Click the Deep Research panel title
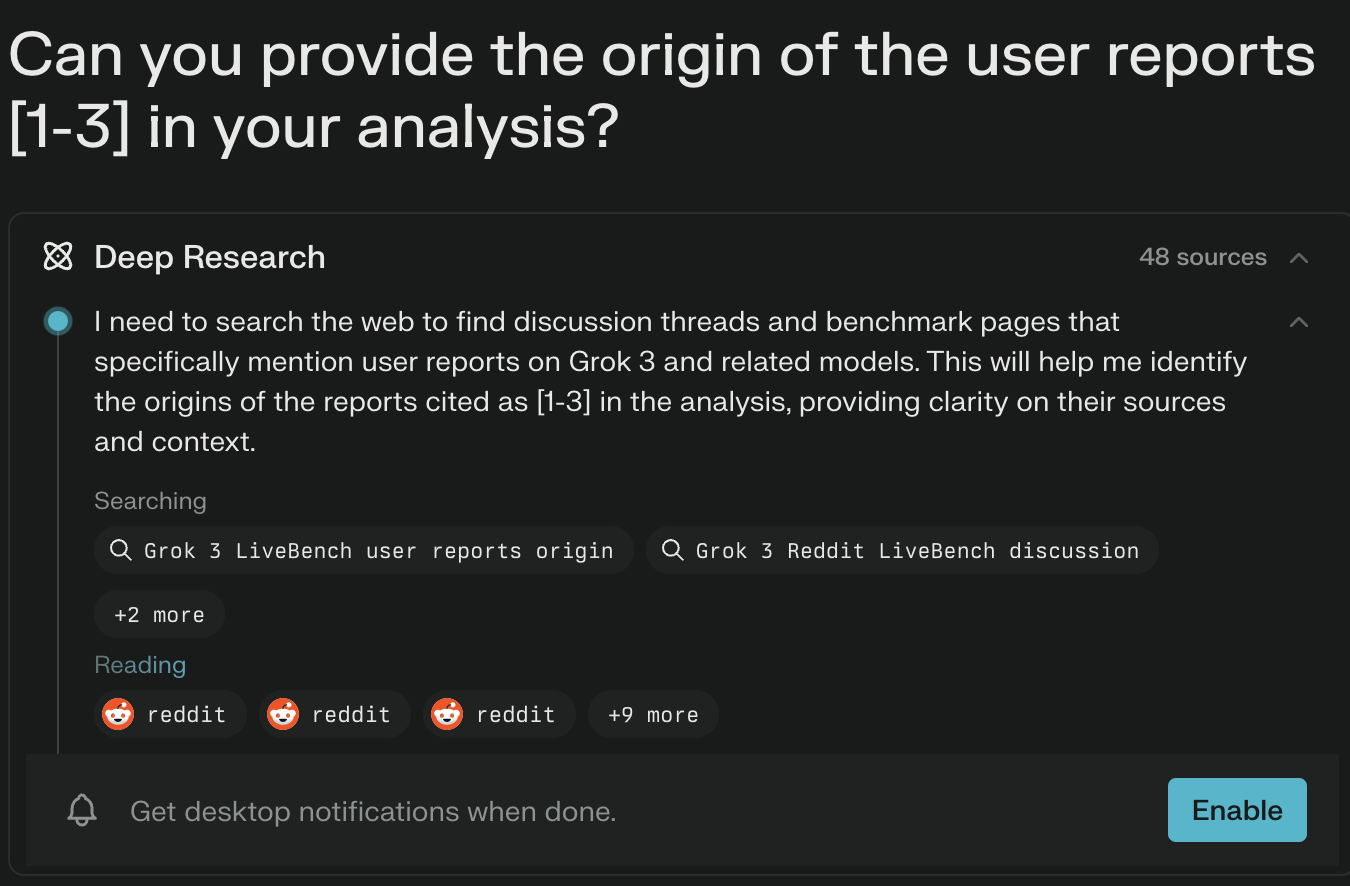The width and height of the screenshot is (1350, 886). click(x=210, y=257)
